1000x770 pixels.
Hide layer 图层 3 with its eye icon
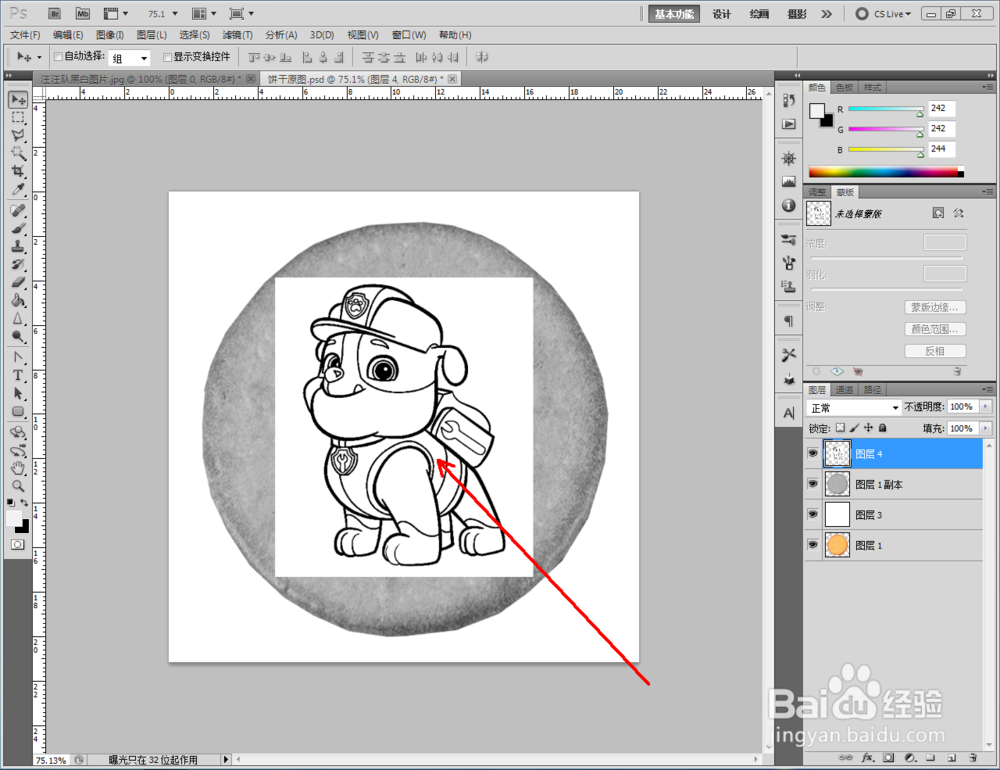click(x=812, y=514)
